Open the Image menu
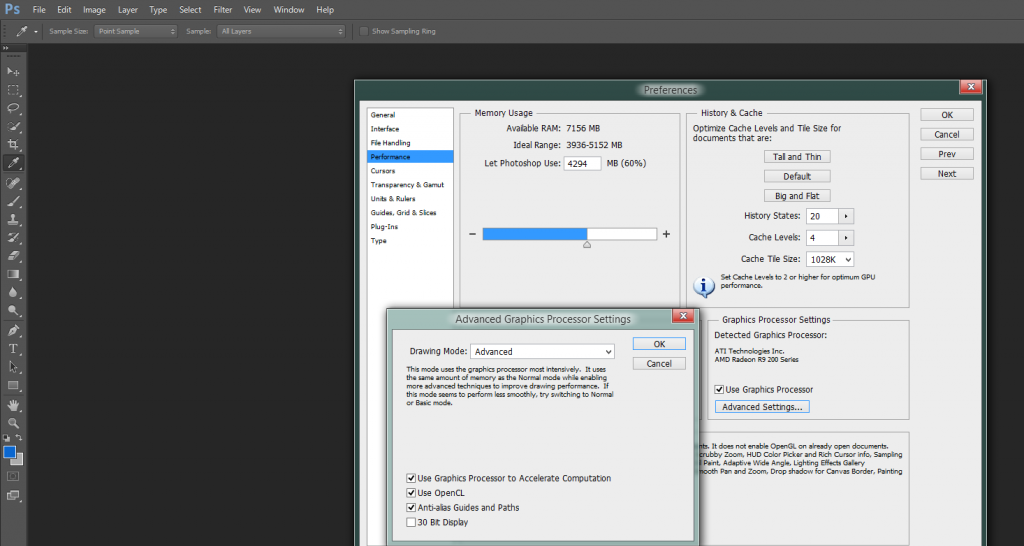This screenshot has width=1024, height=546. tap(94, 10)
